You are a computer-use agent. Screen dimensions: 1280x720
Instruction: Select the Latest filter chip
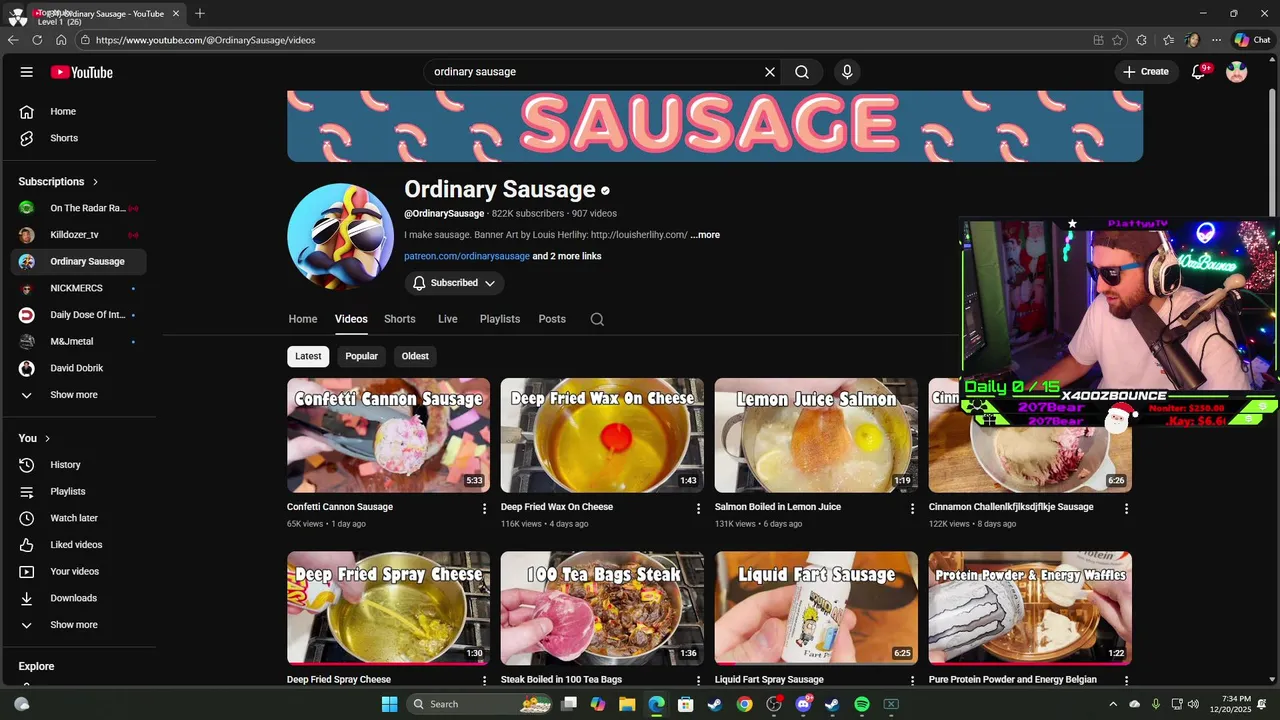(308, 356)
